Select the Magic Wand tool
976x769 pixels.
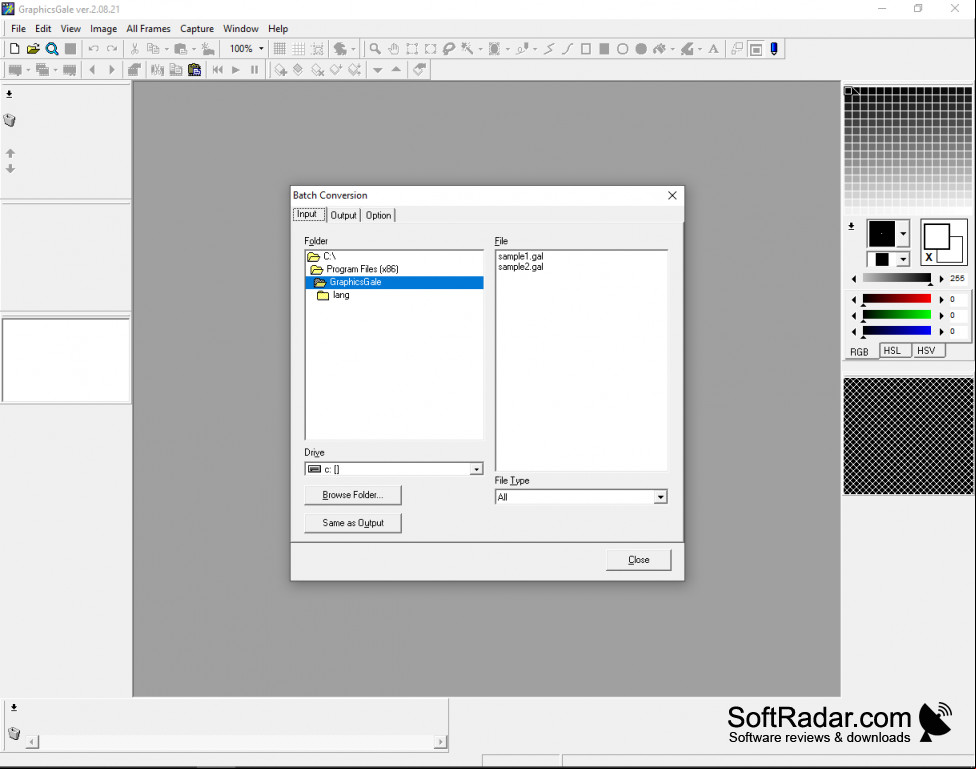point(467,49)
